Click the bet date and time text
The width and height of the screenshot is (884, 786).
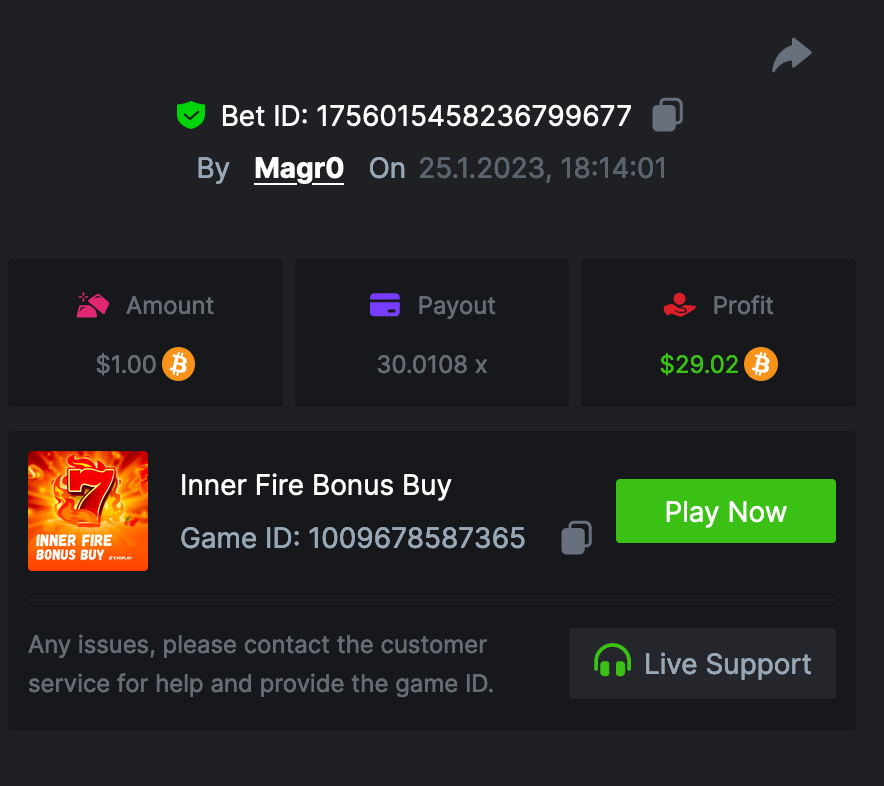coord(542,168)
